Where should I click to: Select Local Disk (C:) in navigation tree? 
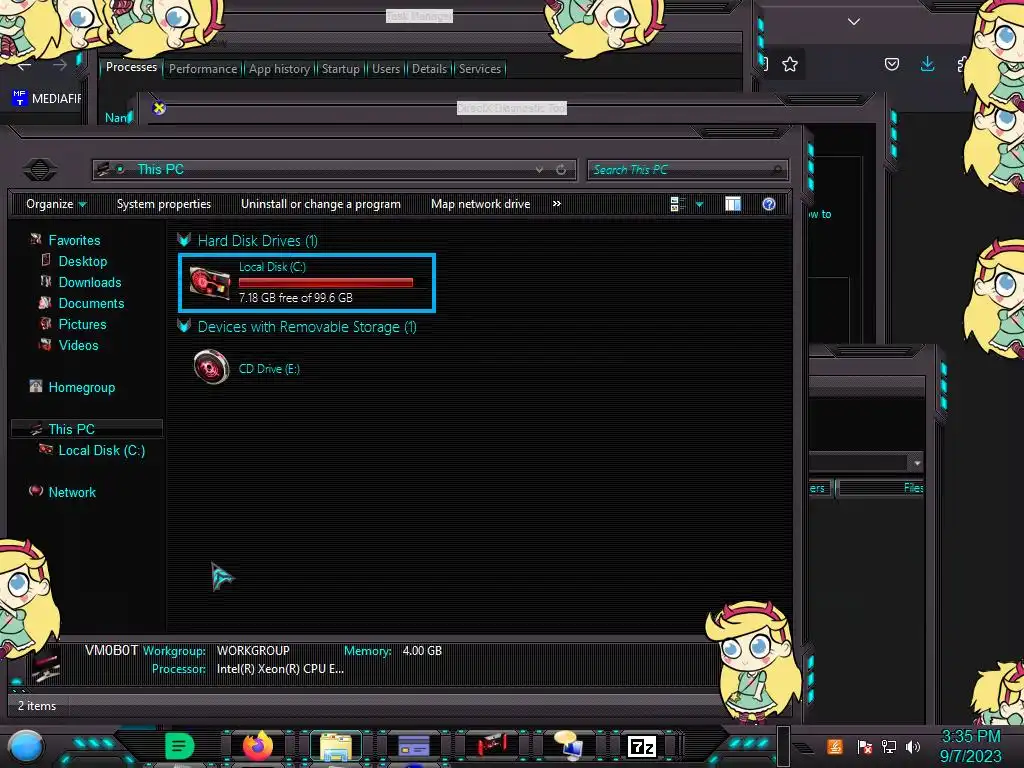[101, 450]
